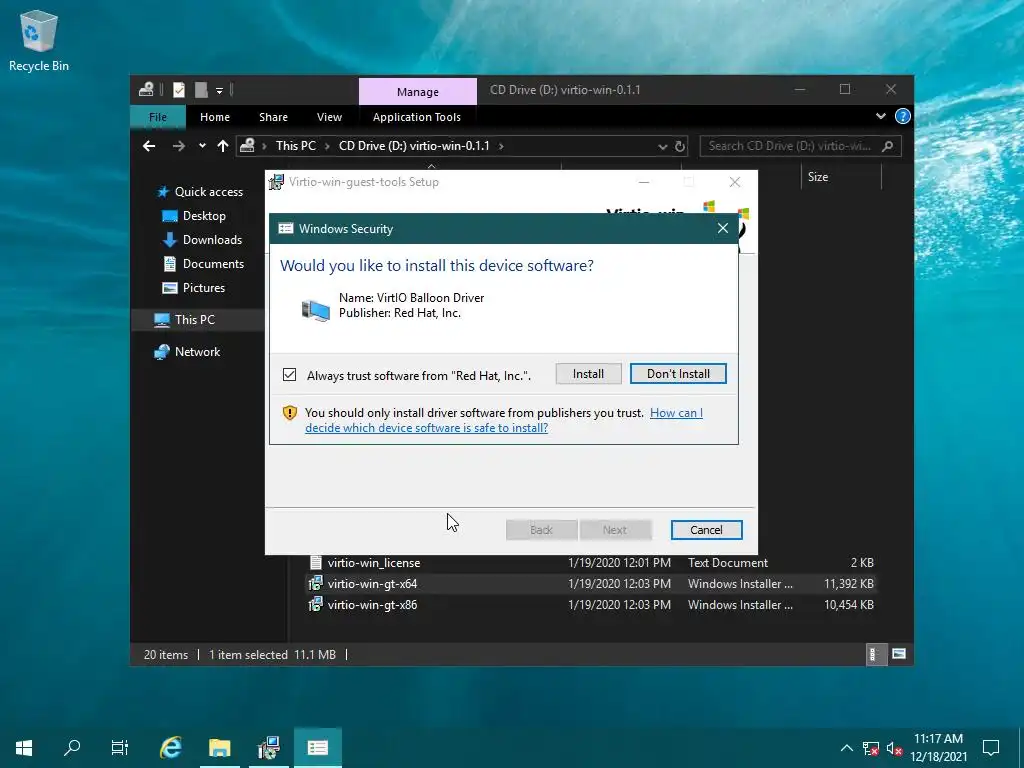Click Don't Install button
This screenshot has width=1024, height=768.
tap(678, 374)
